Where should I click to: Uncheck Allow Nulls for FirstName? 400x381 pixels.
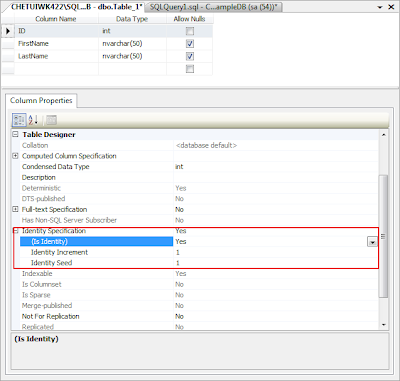pyautogui.click(x=190, y=44)
